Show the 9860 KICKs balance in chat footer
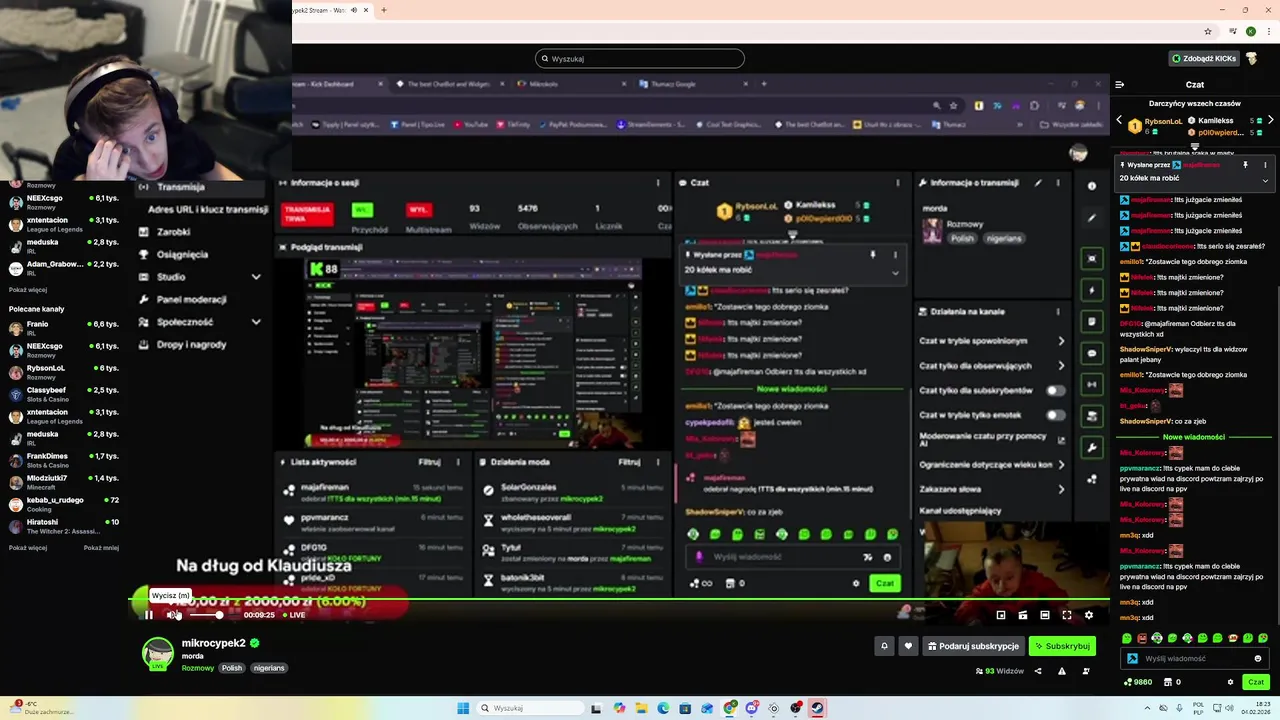The width and height of the screenshot is (1280, 720). 1139,682
